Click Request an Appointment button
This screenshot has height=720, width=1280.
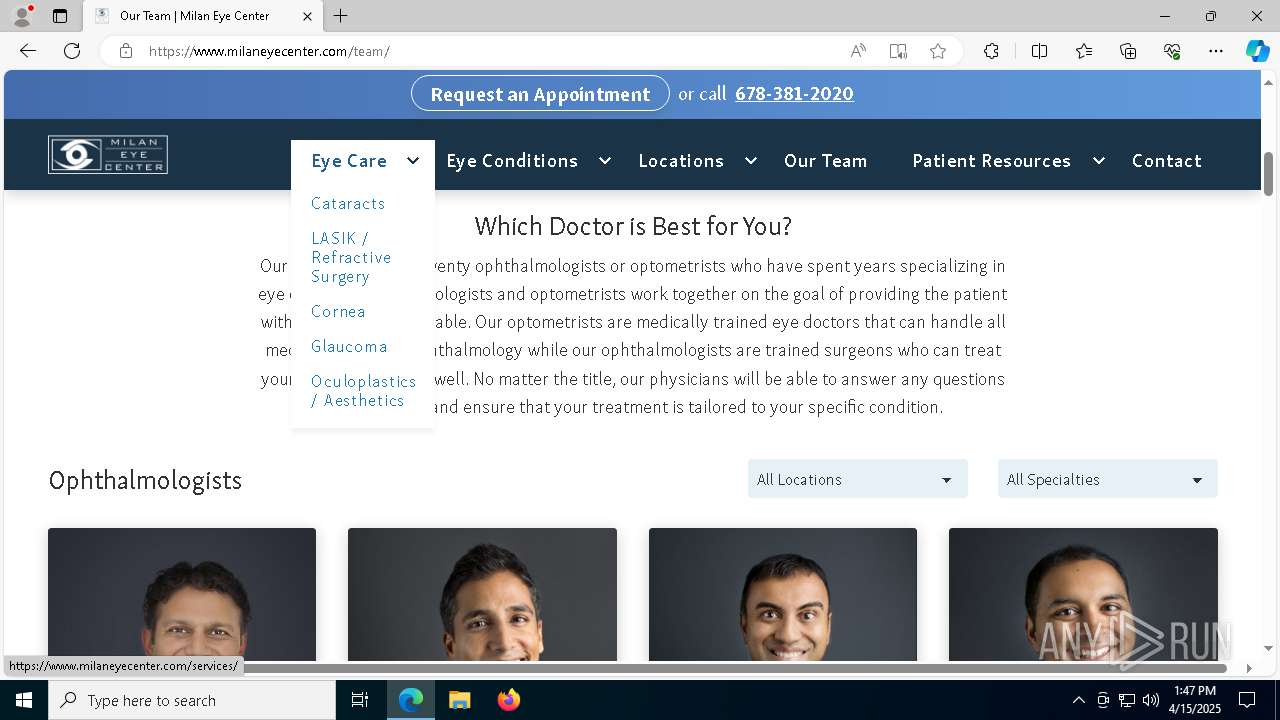click(x=540, y=94)
